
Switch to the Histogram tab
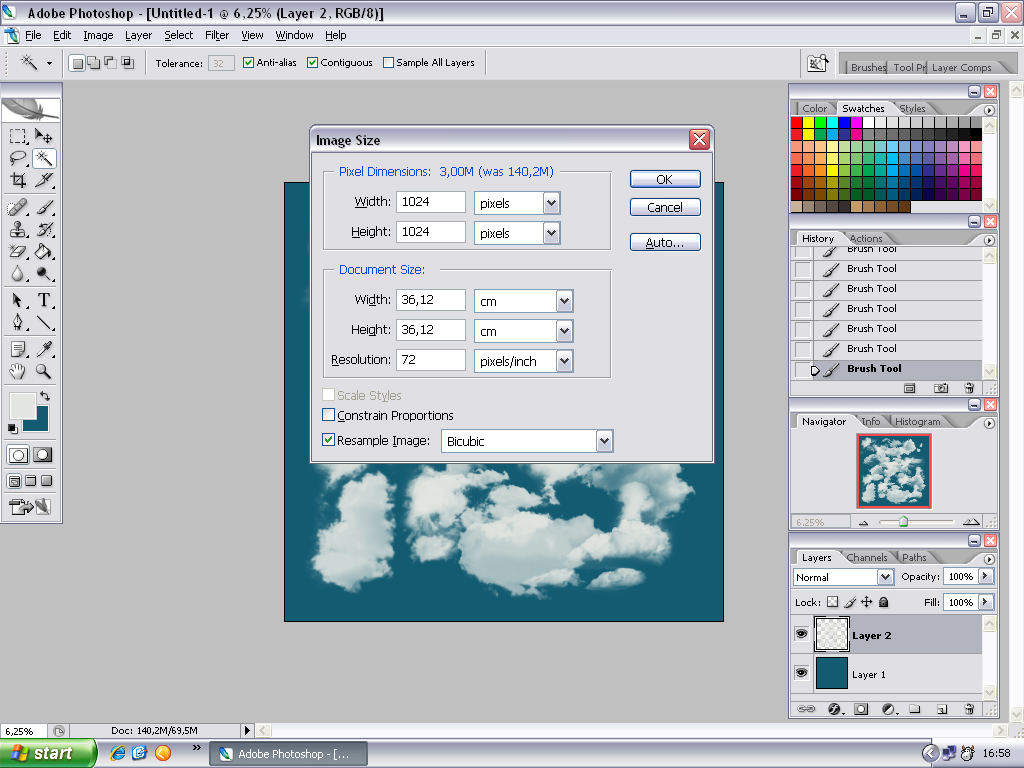pyautogui.click(x=918, y=421)
